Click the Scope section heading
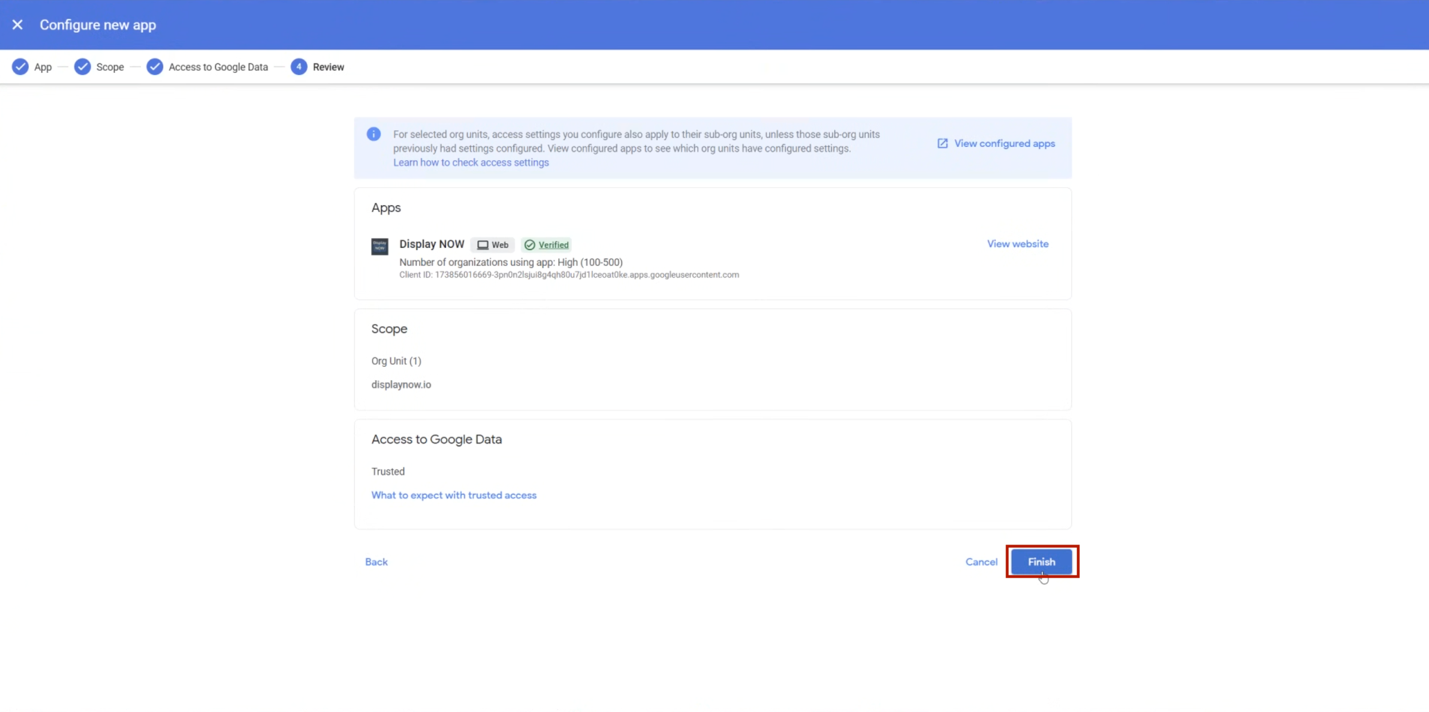 pos(389,329)
